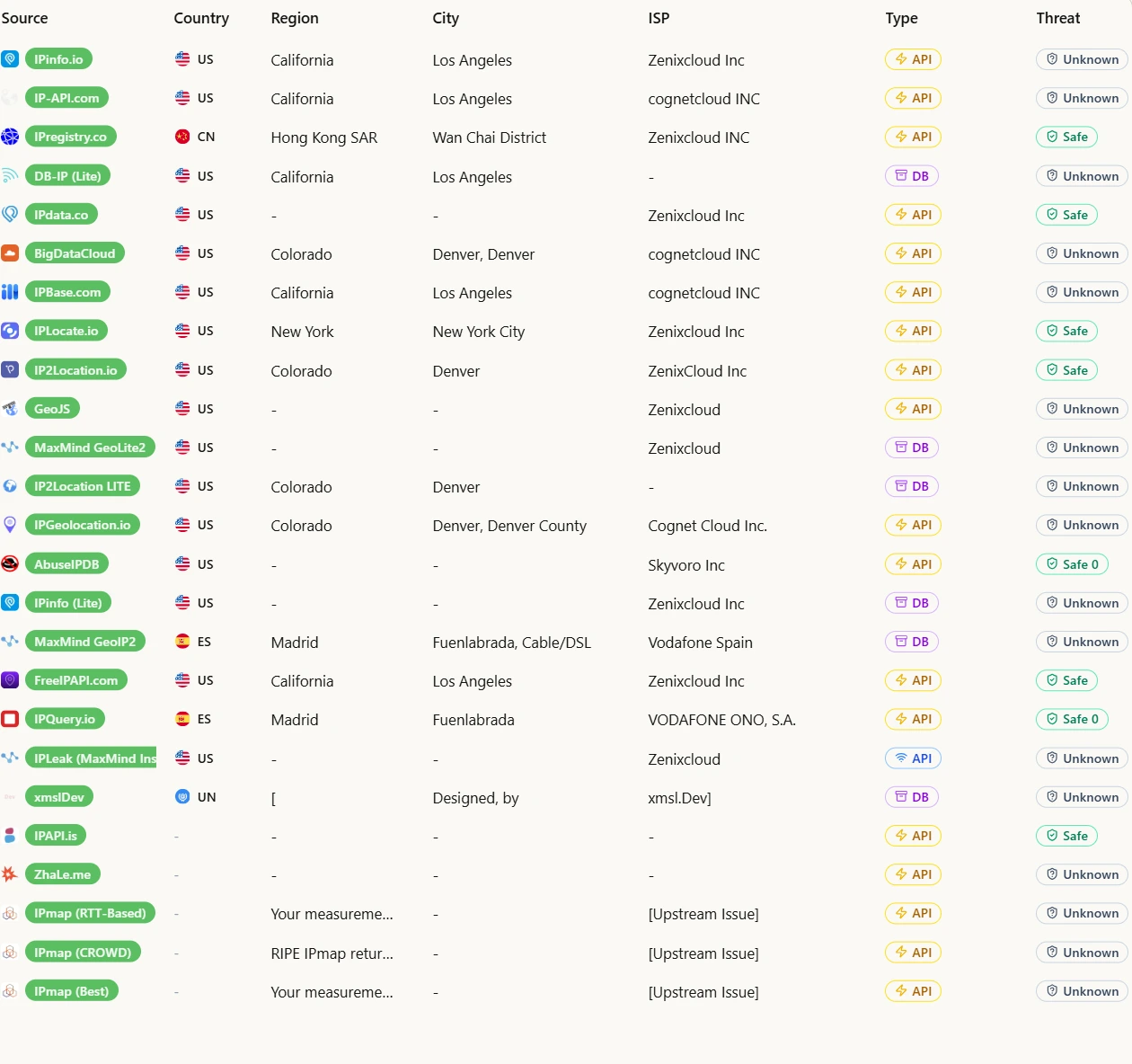Click the Region column header
The height and width of the screenshot is (1064, 1132).
[295, 18]
